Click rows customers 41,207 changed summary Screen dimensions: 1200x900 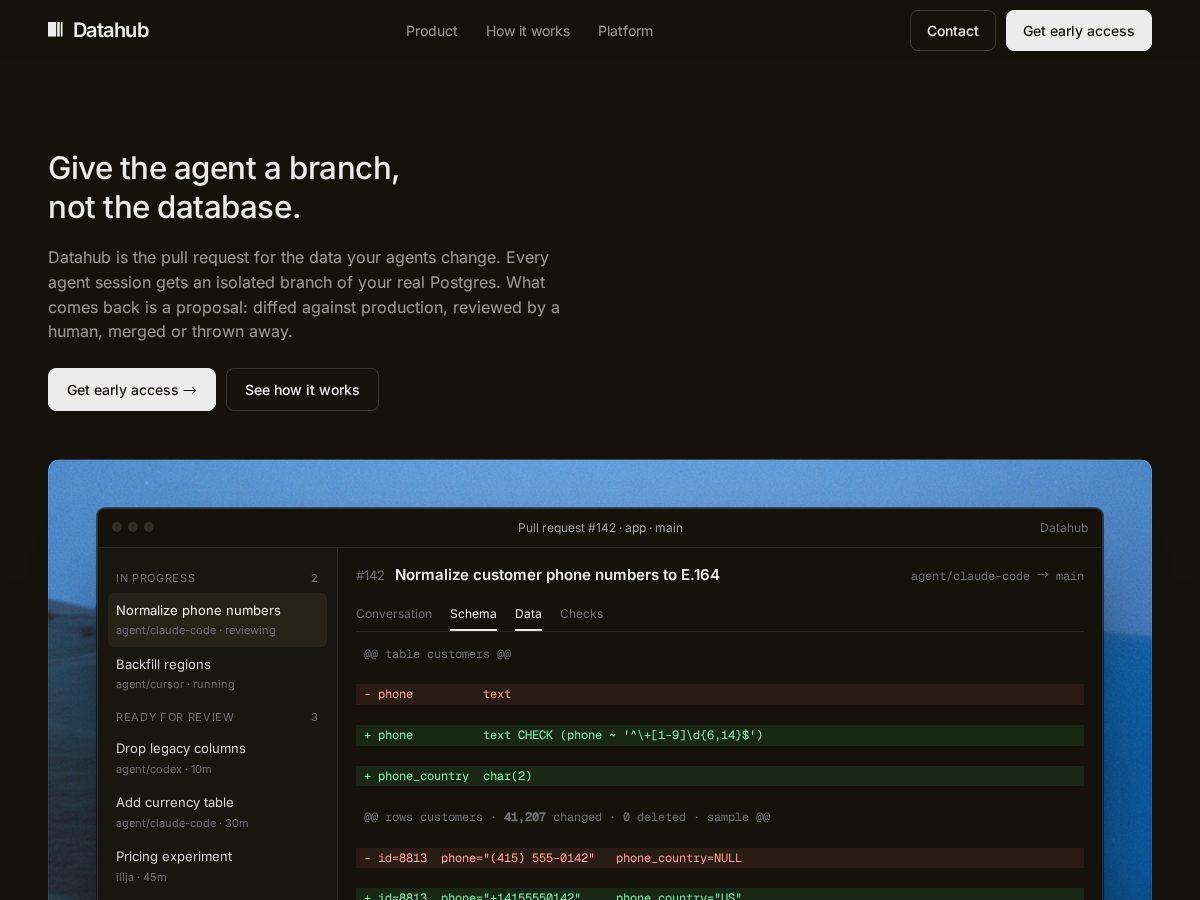tap(567, 817)
